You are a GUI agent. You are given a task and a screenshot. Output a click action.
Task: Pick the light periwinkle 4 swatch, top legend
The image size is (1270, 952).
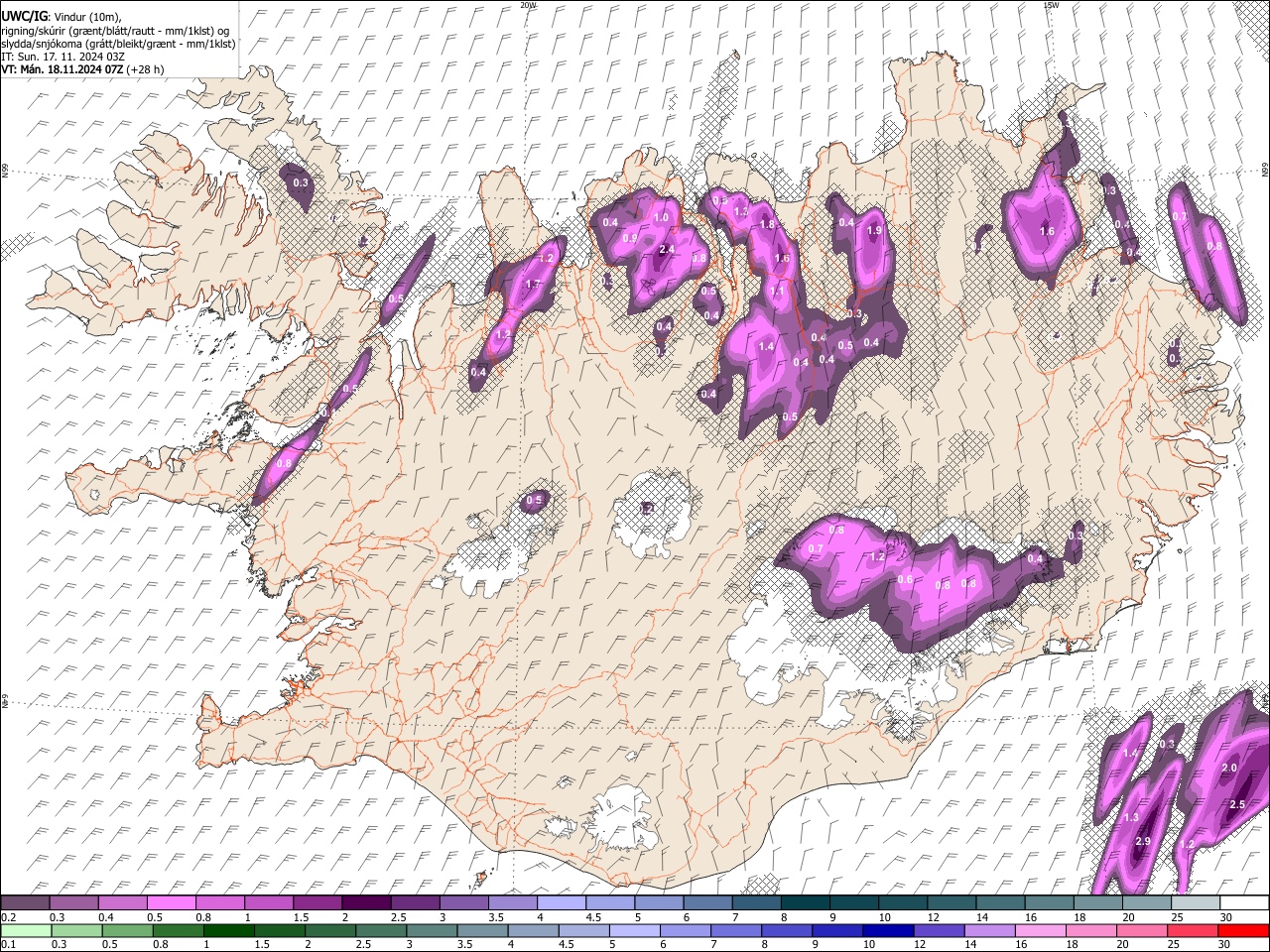(561, 902)
